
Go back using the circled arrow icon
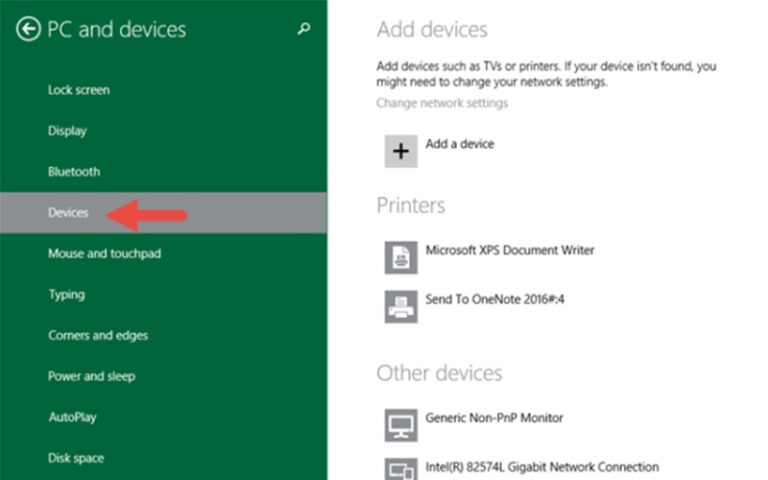point(28,29)
